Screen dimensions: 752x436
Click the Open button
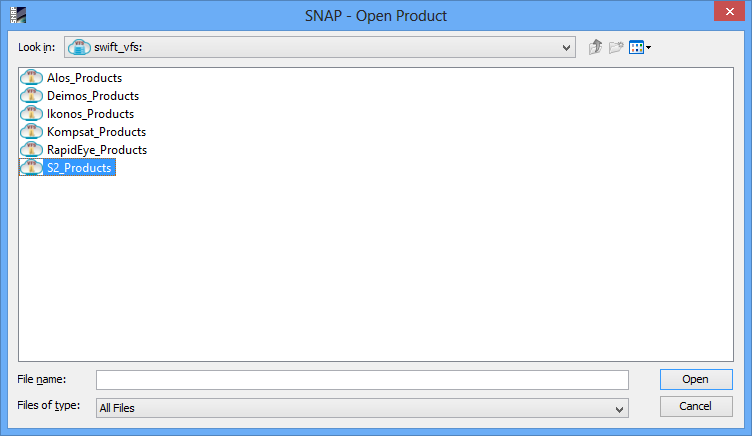pos(696,379)
